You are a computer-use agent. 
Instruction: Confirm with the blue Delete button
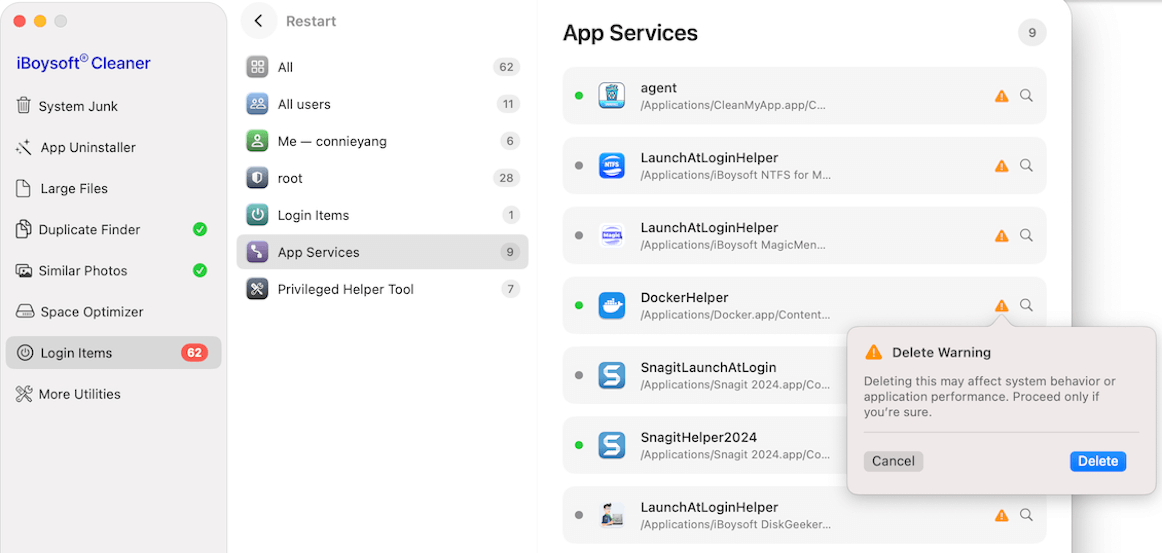[x=1097, y=461]
